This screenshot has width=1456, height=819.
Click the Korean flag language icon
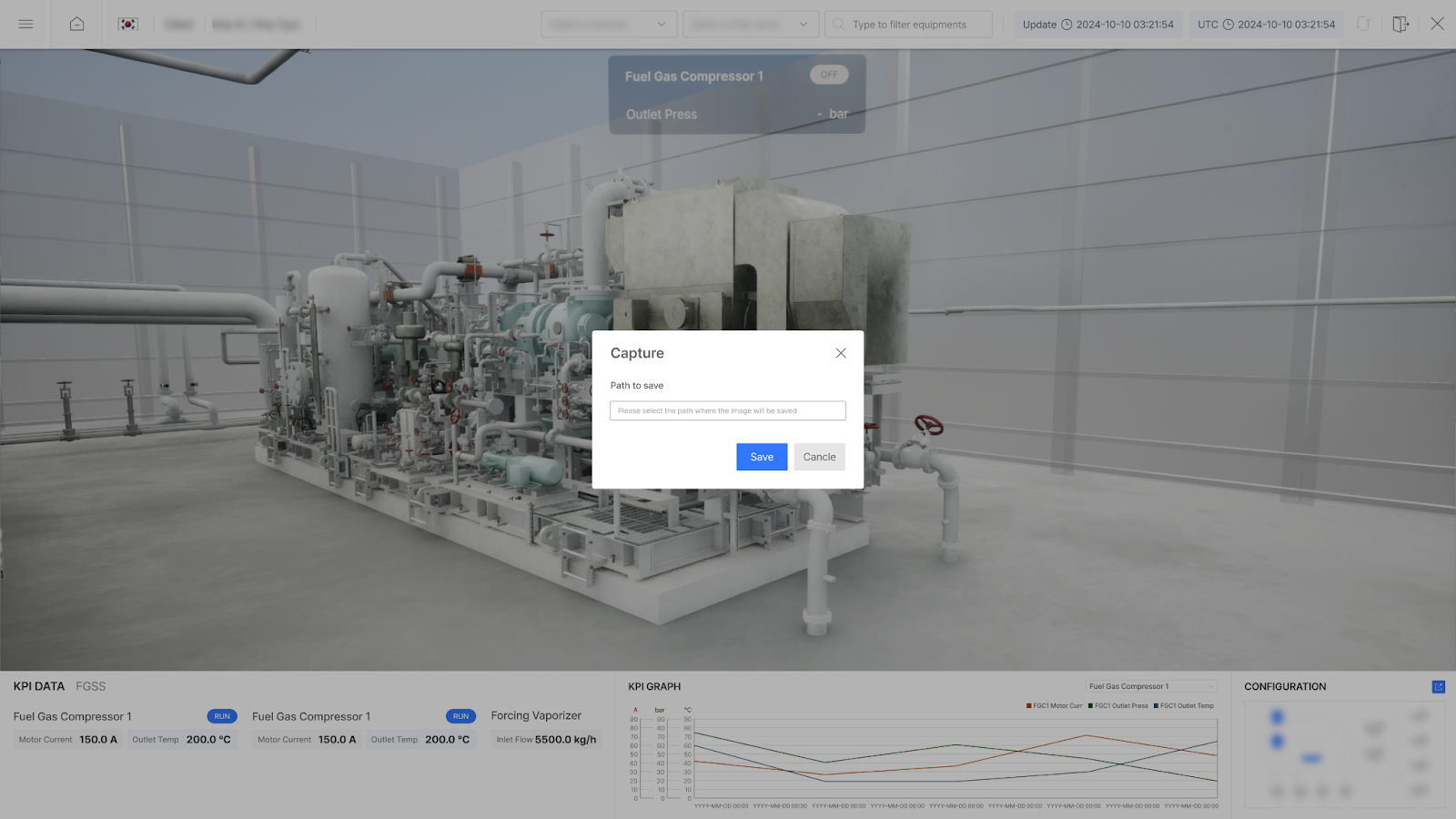[127, 25]
